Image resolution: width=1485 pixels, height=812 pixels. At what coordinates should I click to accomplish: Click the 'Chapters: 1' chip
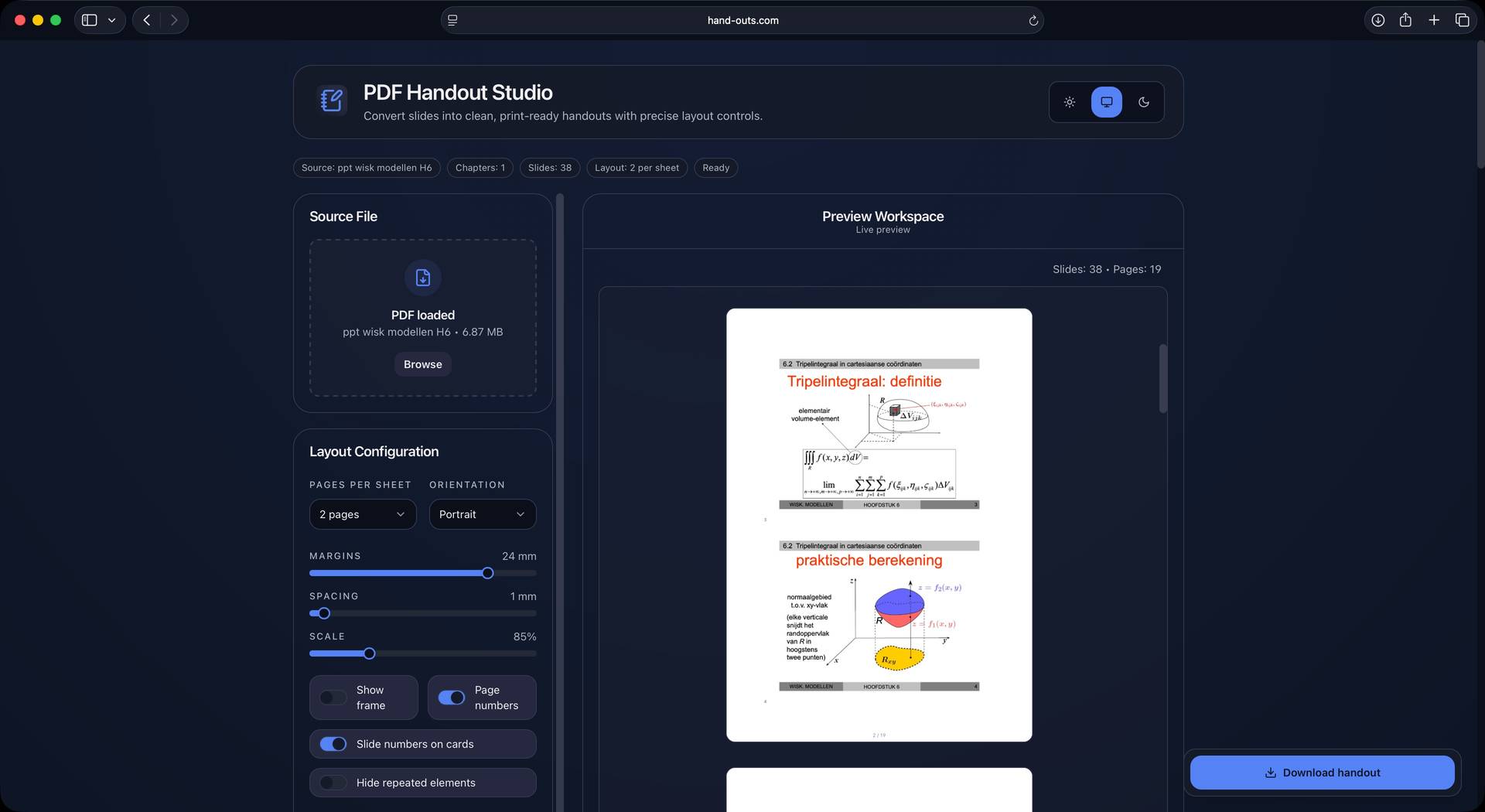(x=480, y=168)
